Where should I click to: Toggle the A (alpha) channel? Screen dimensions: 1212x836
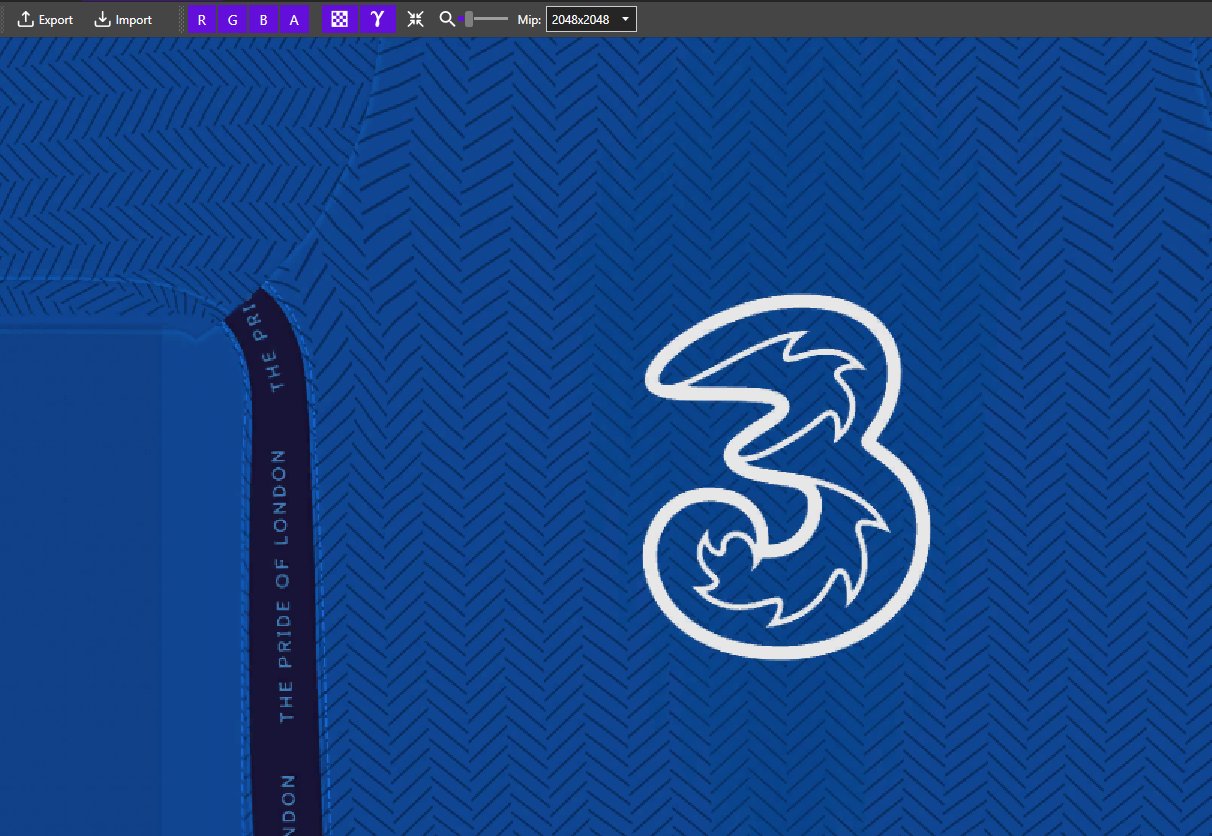click(x=293, y=19)
